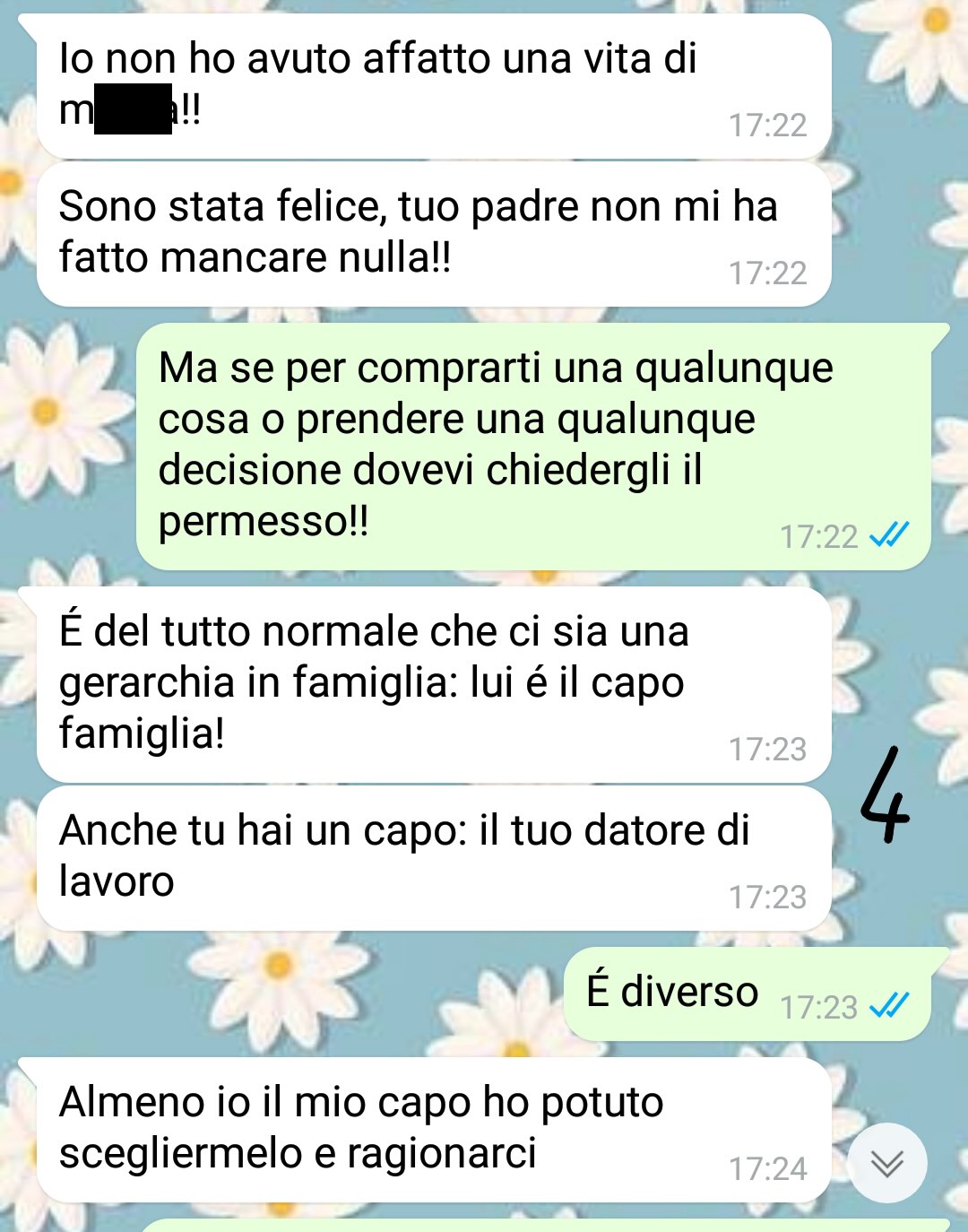Select the 'É diverso' sent message bubble

(x=748, y=993)
